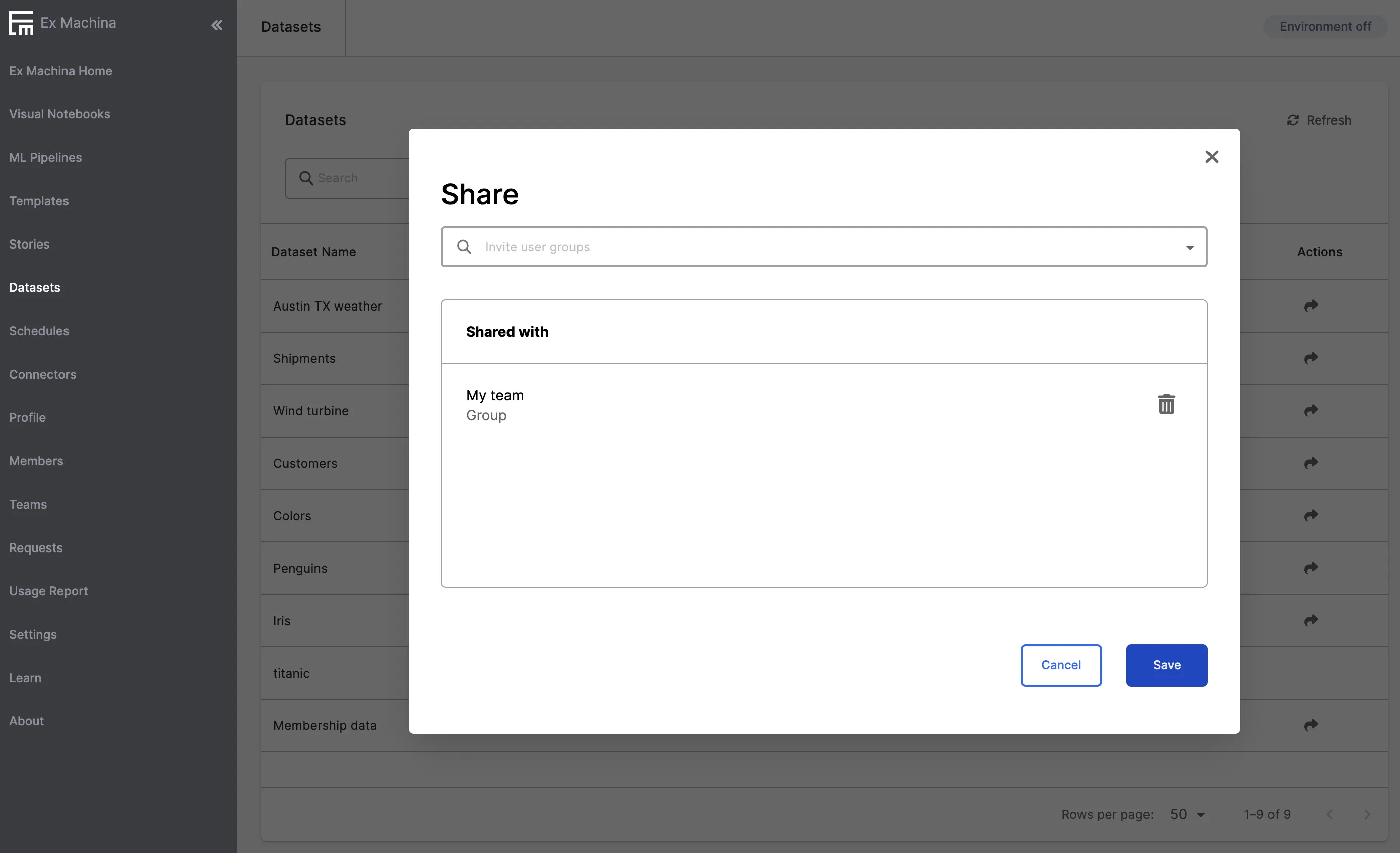Open Visual Notebooks in sidebar

59,114
